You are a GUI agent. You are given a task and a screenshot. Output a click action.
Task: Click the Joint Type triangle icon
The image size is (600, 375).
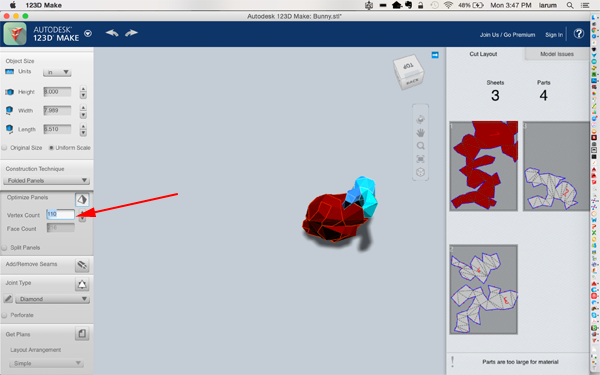click(82, 284)
